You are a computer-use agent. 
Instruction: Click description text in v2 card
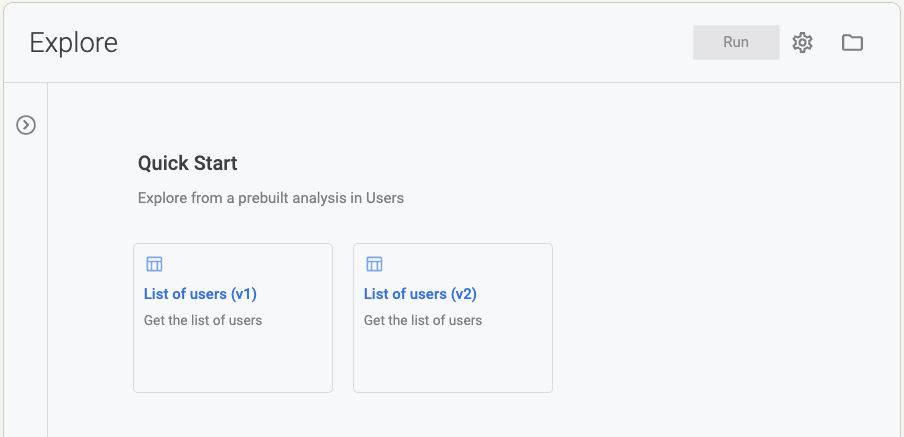click(423, 320)
